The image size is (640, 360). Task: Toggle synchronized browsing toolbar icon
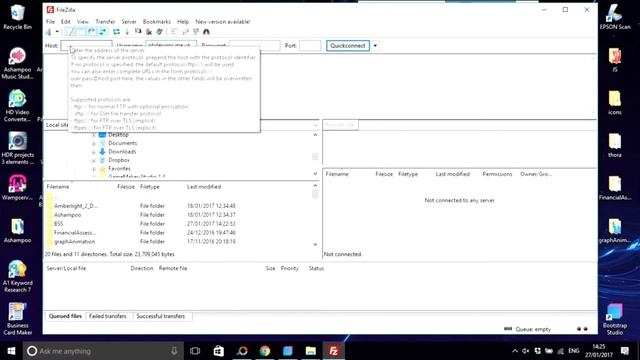196,32
